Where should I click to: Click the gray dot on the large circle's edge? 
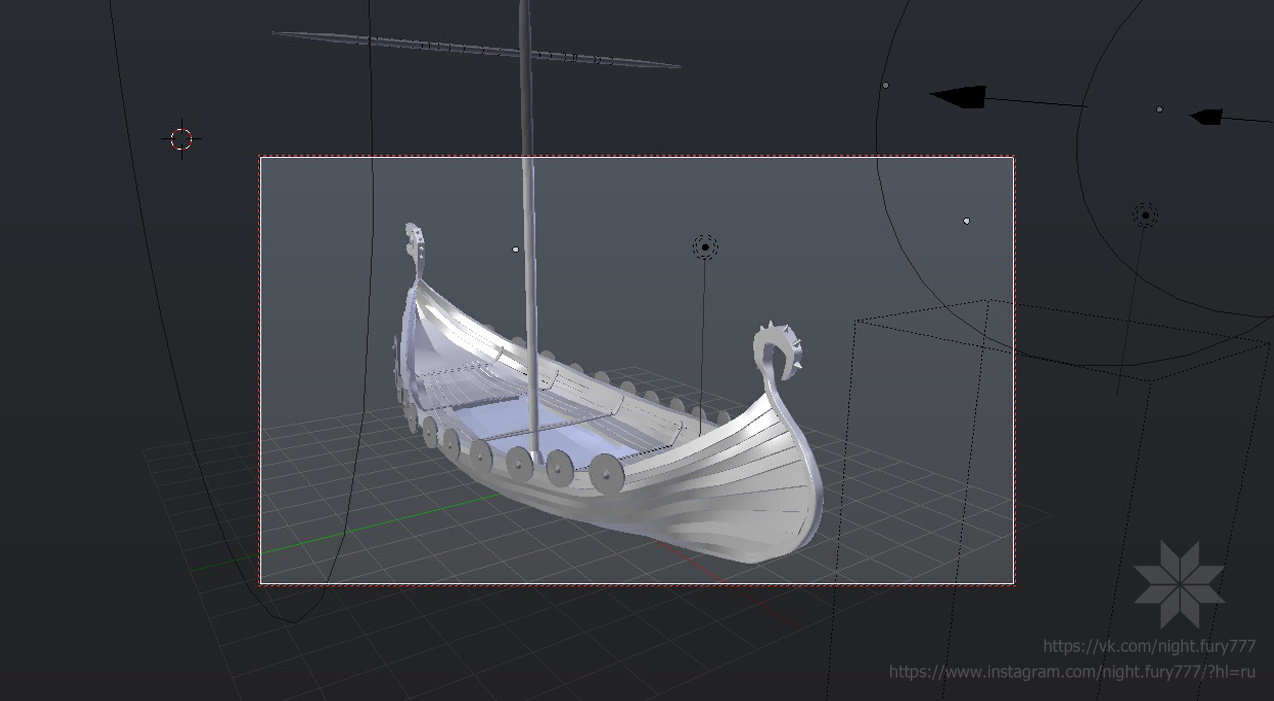885,86
